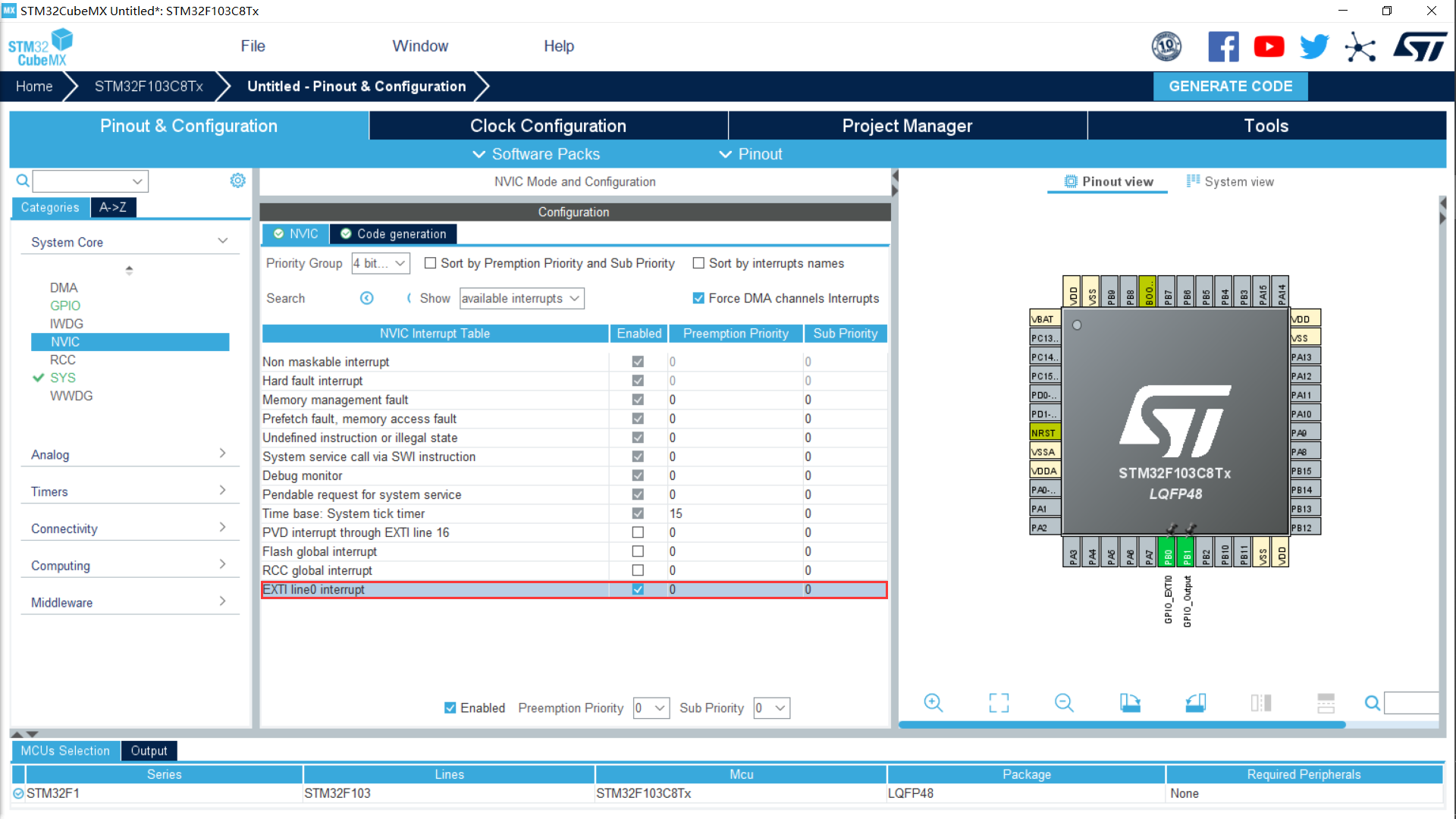Viewport: 1456px width, 819px height.
Task: Rotate chip view clockwise icon
Action: [1130, 703]
